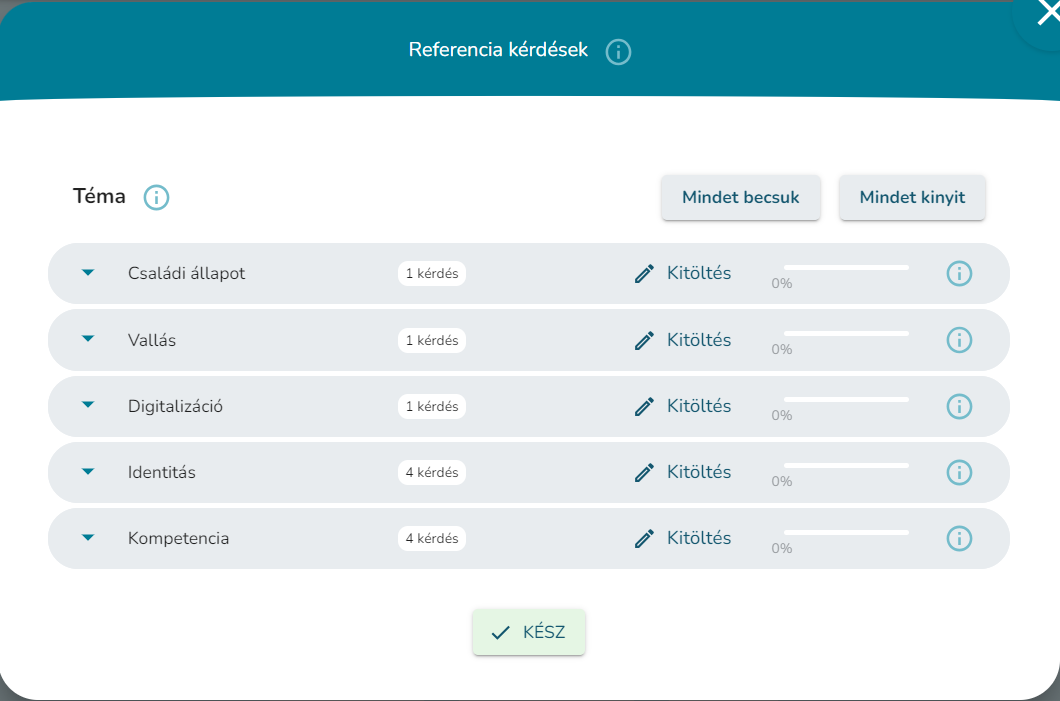The width and height of the screenshot is (1060, 701).
Task: Click info icon next to Referencia kérdések title
Action: pyautogui.click(x=618, y=52)
